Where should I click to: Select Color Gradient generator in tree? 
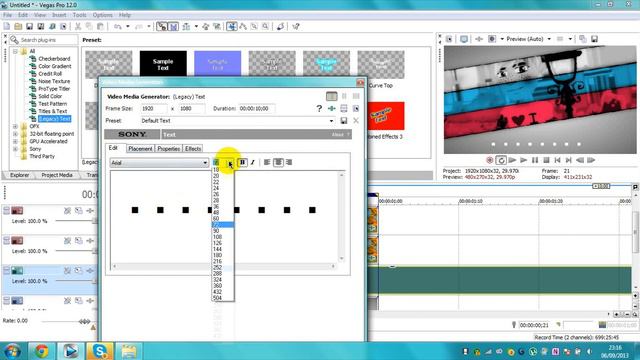[55, 66]
